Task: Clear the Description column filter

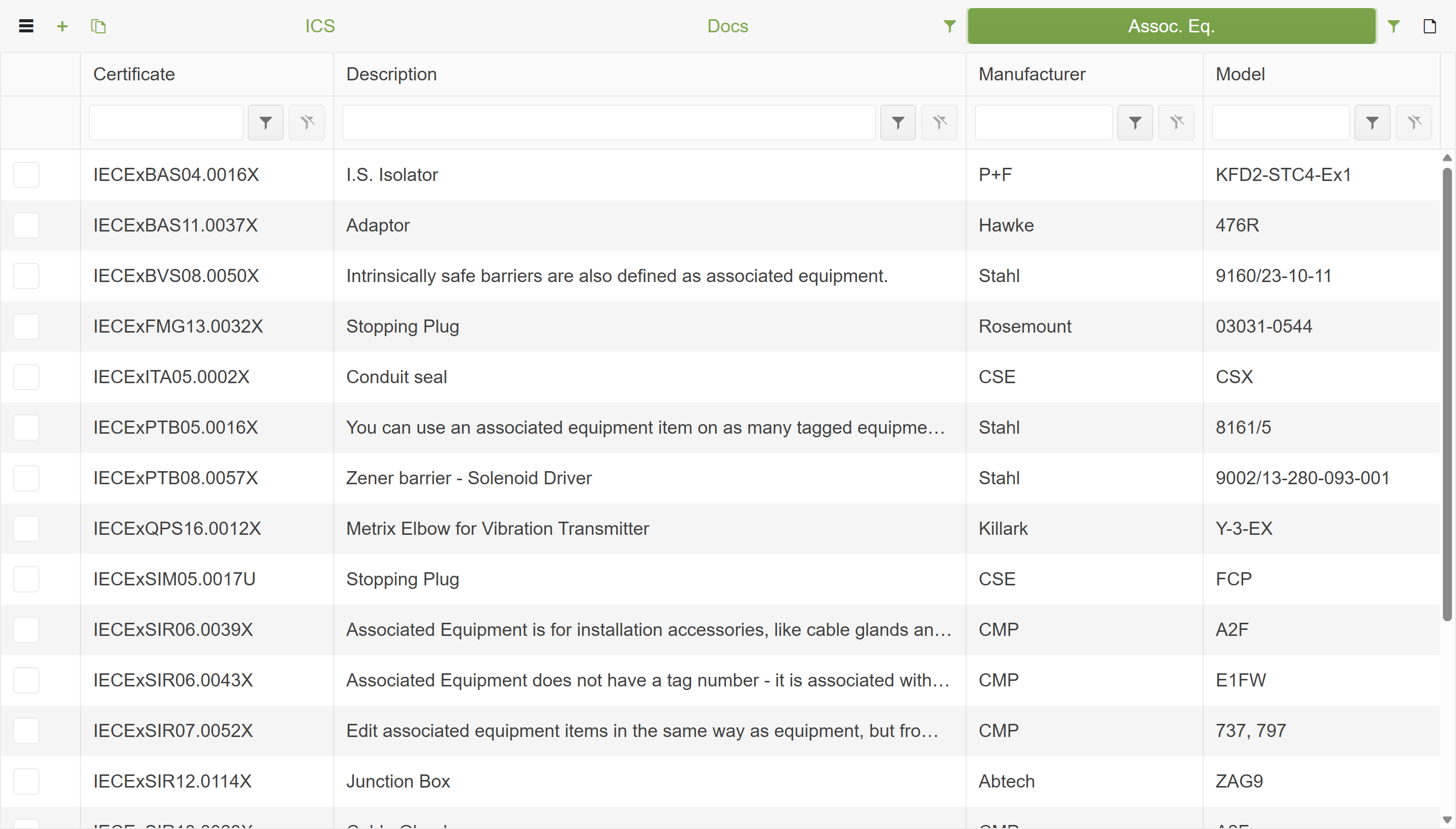Action: [939, 122]
